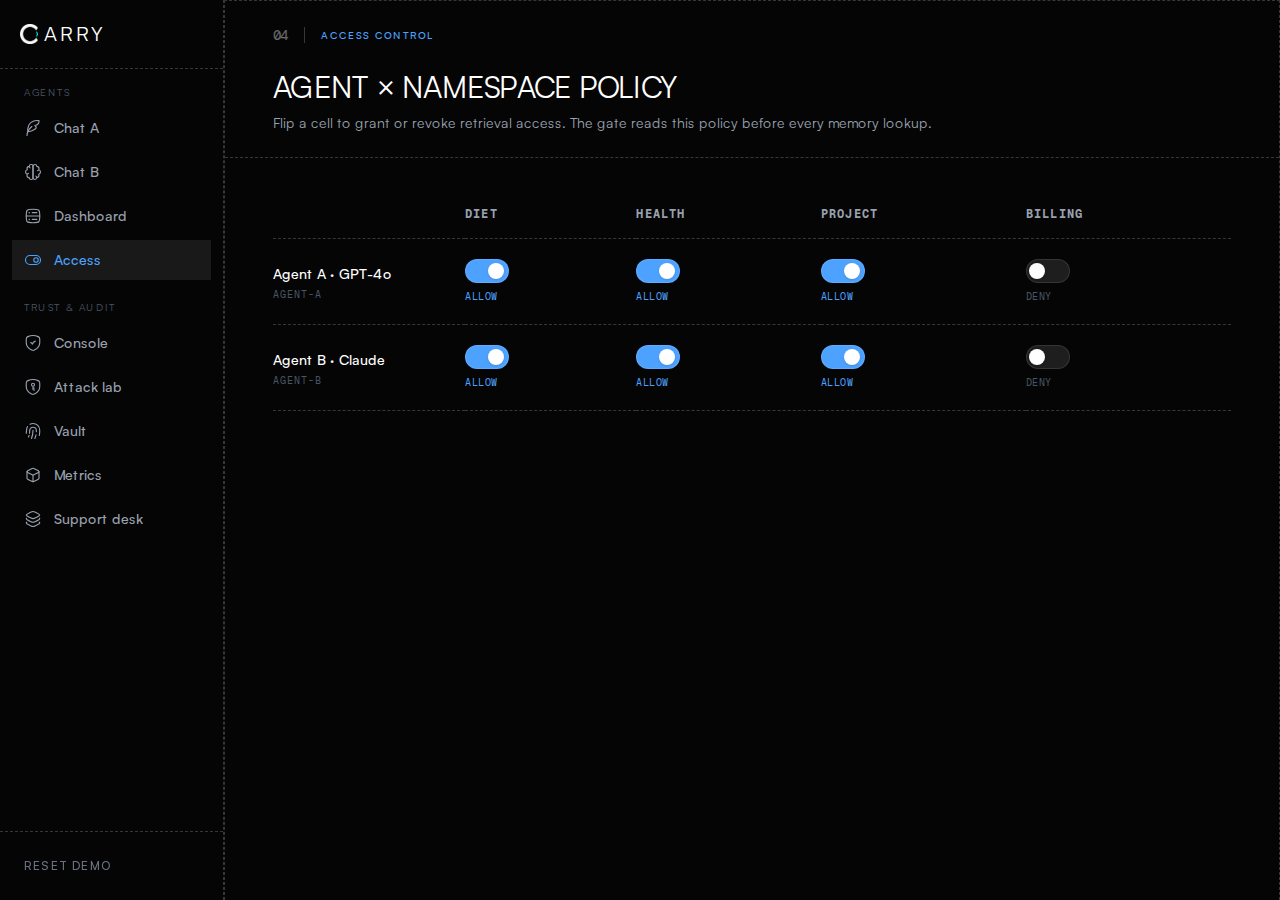Click the Chat B brain icon

pyautogui.click(x=33, y=172)
